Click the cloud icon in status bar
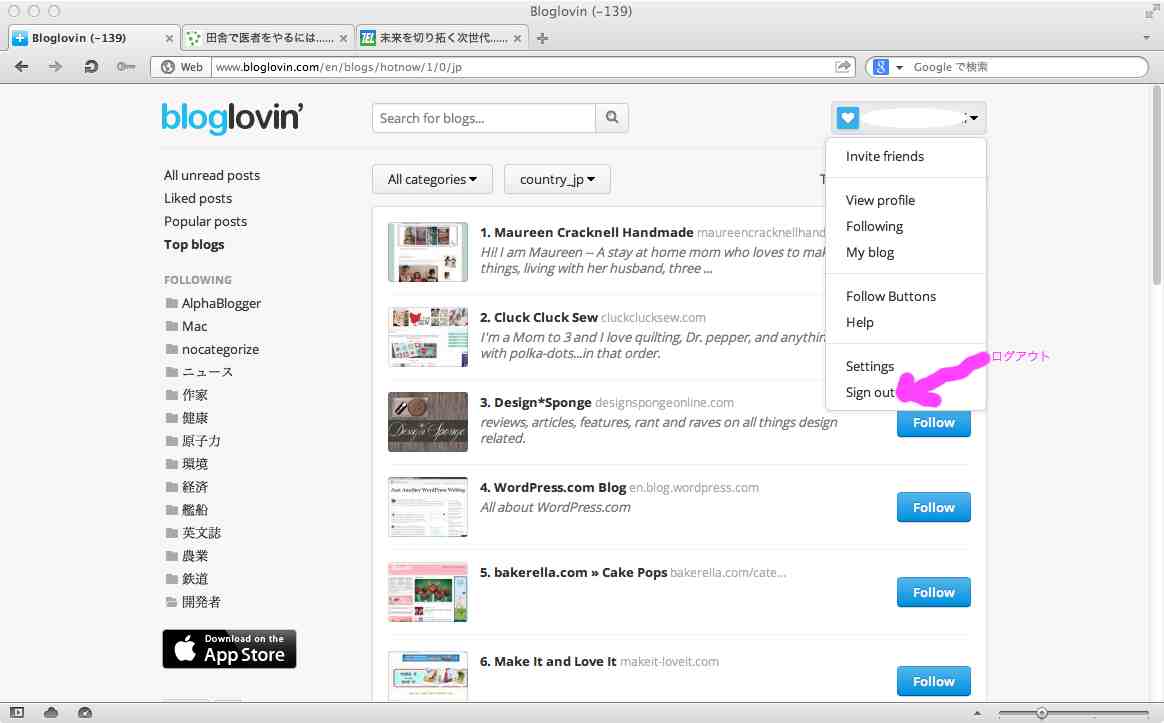 (x=51, y=712)
